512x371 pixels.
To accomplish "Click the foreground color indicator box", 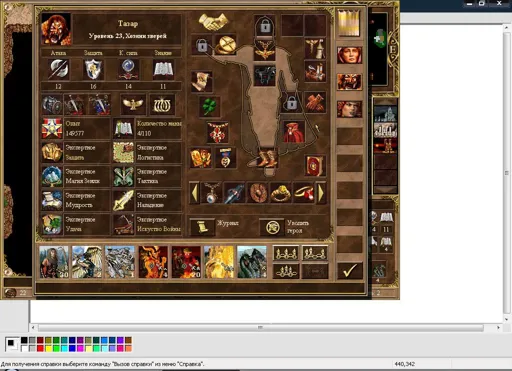I will (11, 342).
